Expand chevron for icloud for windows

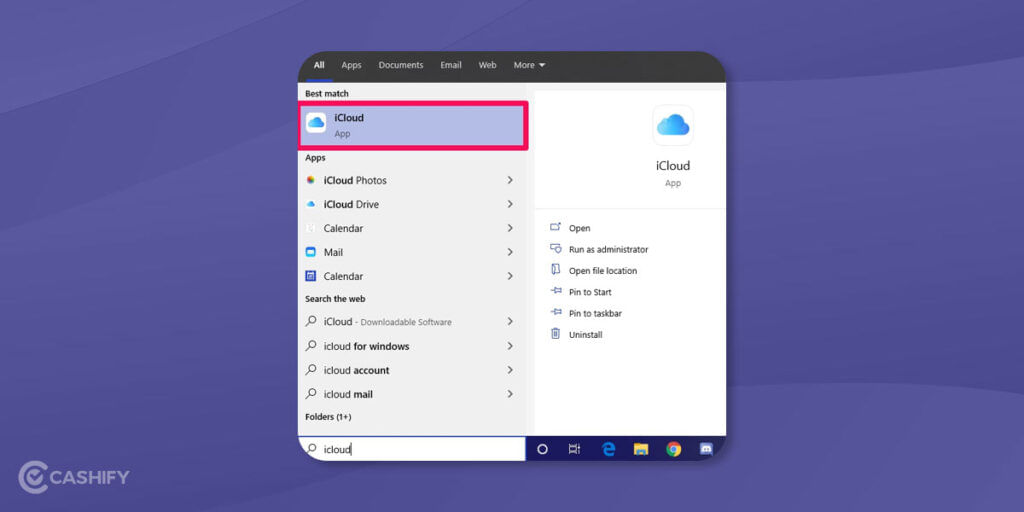[x=510, y=345]
